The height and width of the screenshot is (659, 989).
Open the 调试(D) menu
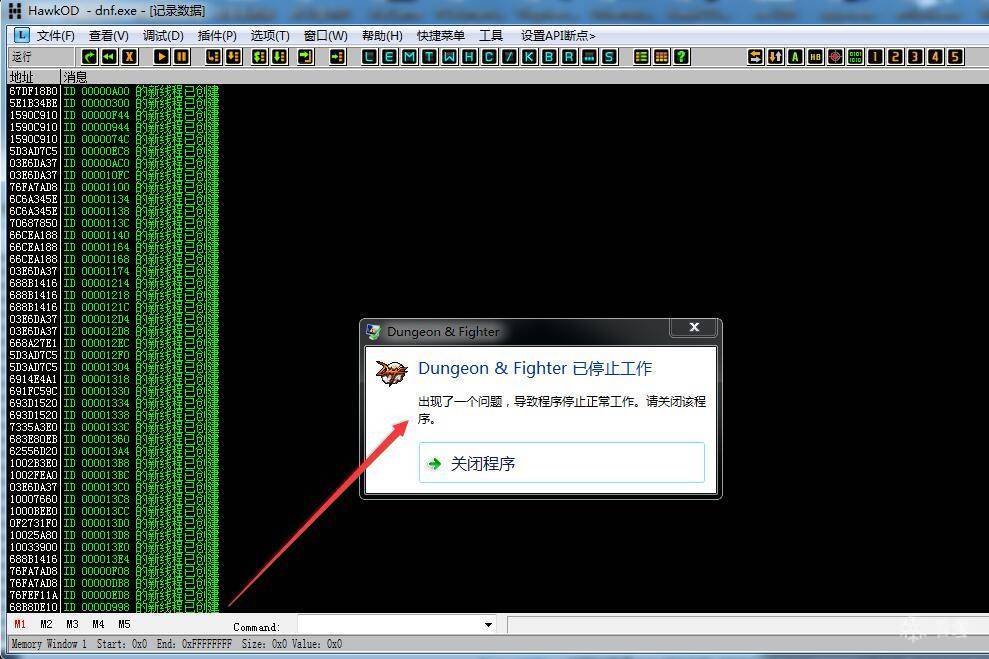click(163, 36)
